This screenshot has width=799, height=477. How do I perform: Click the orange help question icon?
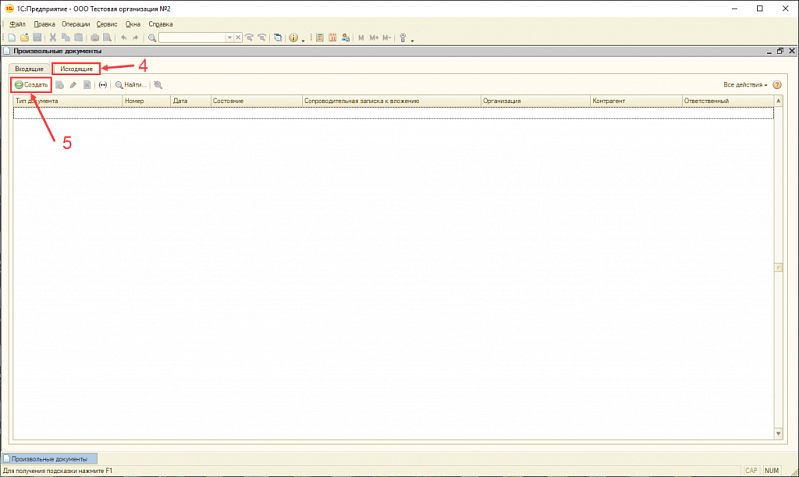tap(777, 85)
